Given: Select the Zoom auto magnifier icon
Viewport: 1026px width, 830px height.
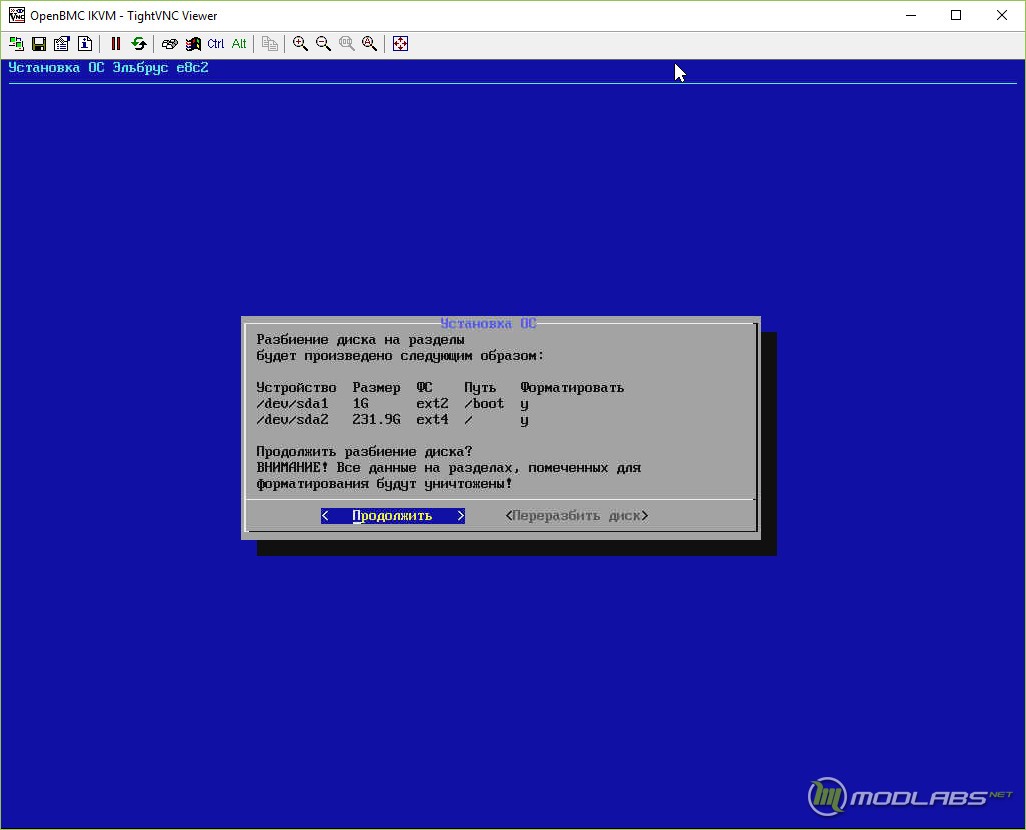Looking at the screenshot, I should (370, 44).
